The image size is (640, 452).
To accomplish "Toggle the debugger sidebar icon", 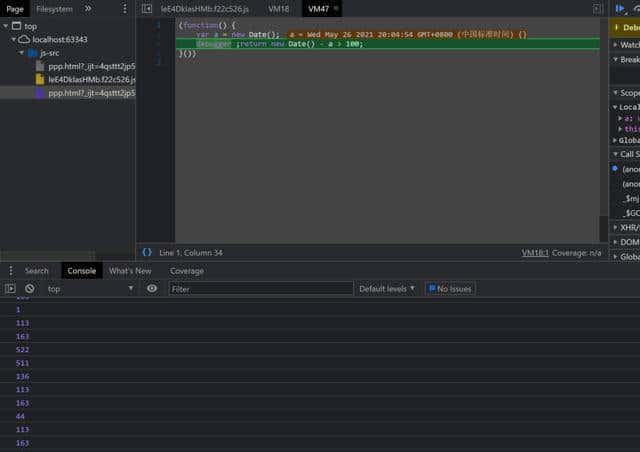I will point(596,8).
